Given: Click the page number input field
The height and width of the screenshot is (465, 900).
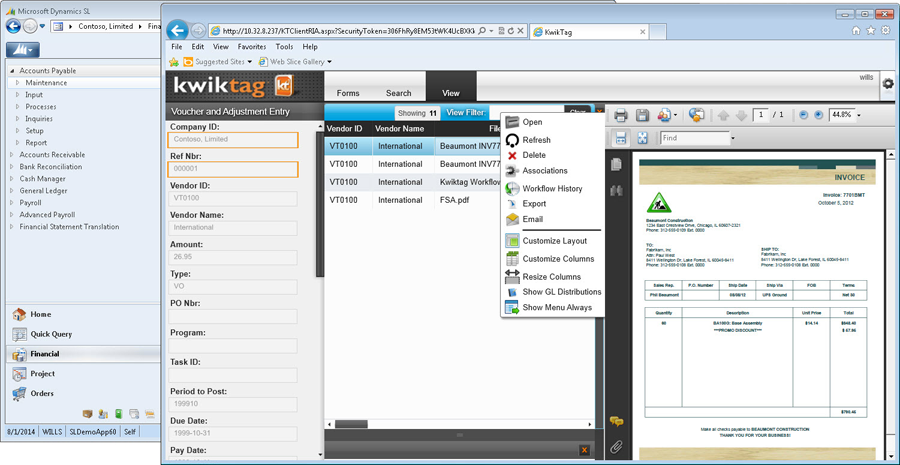Looking at the screenshot, I should tap(761, 115).
